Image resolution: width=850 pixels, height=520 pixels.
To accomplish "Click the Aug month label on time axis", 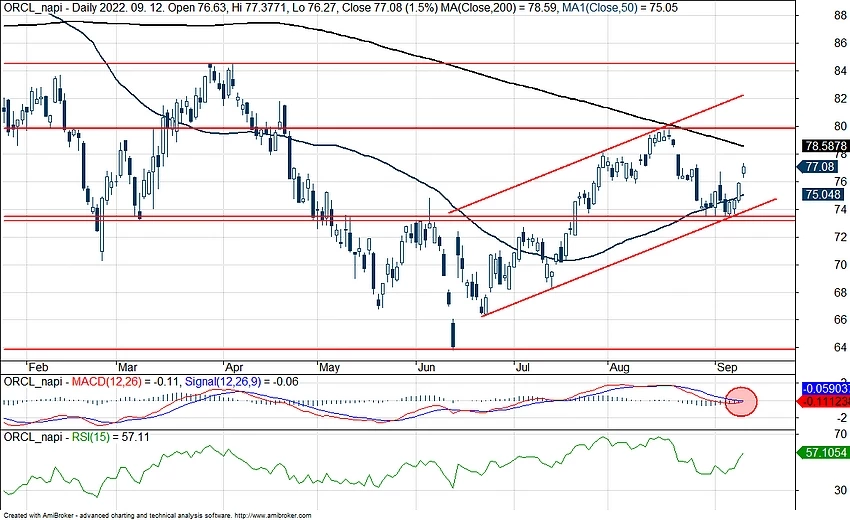I will click(620, 367).
